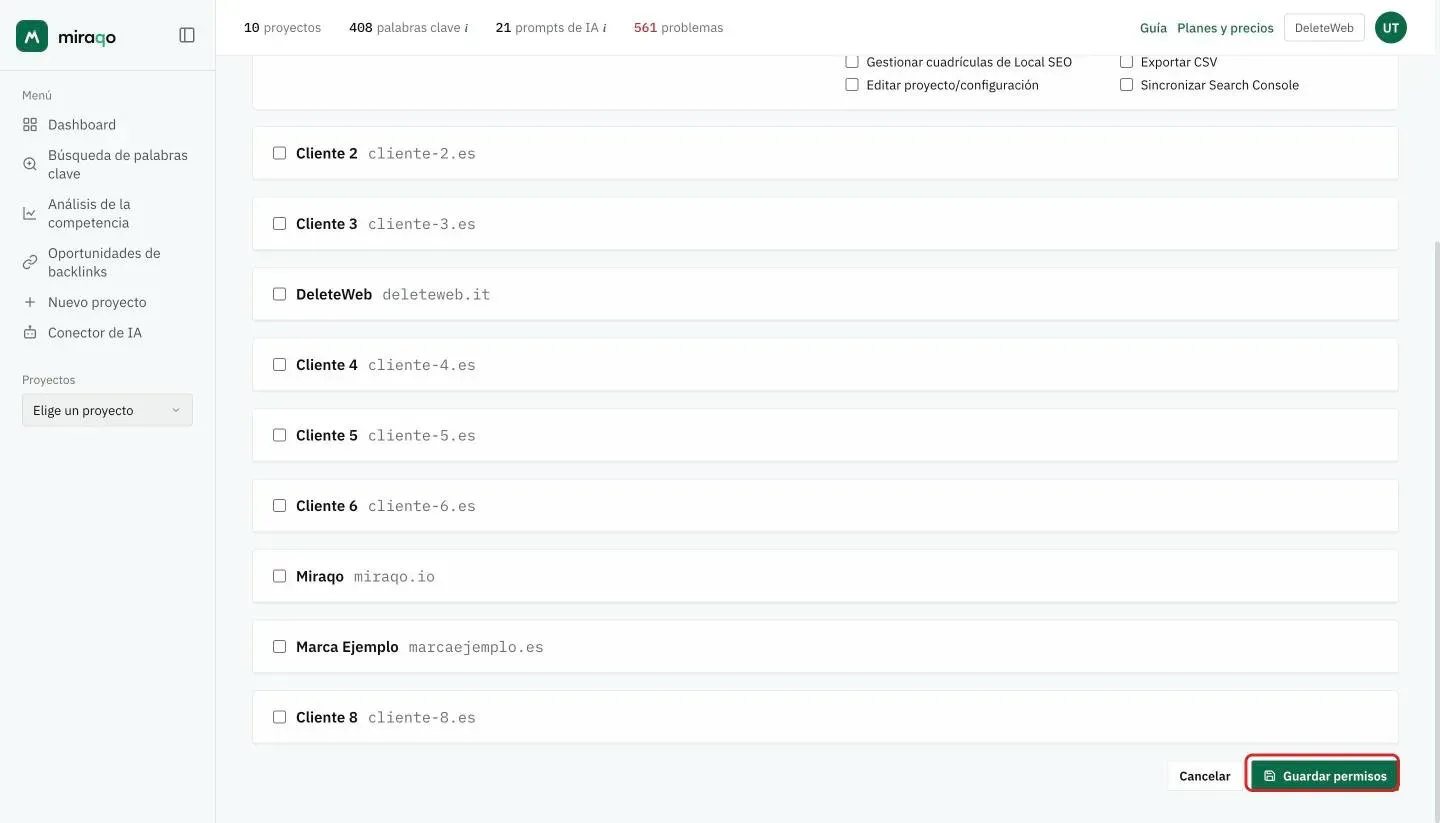Click the robot icon for Conector de IA
Image resolution: width=1440 pixels, height=823 pixels.
[30, 332]
